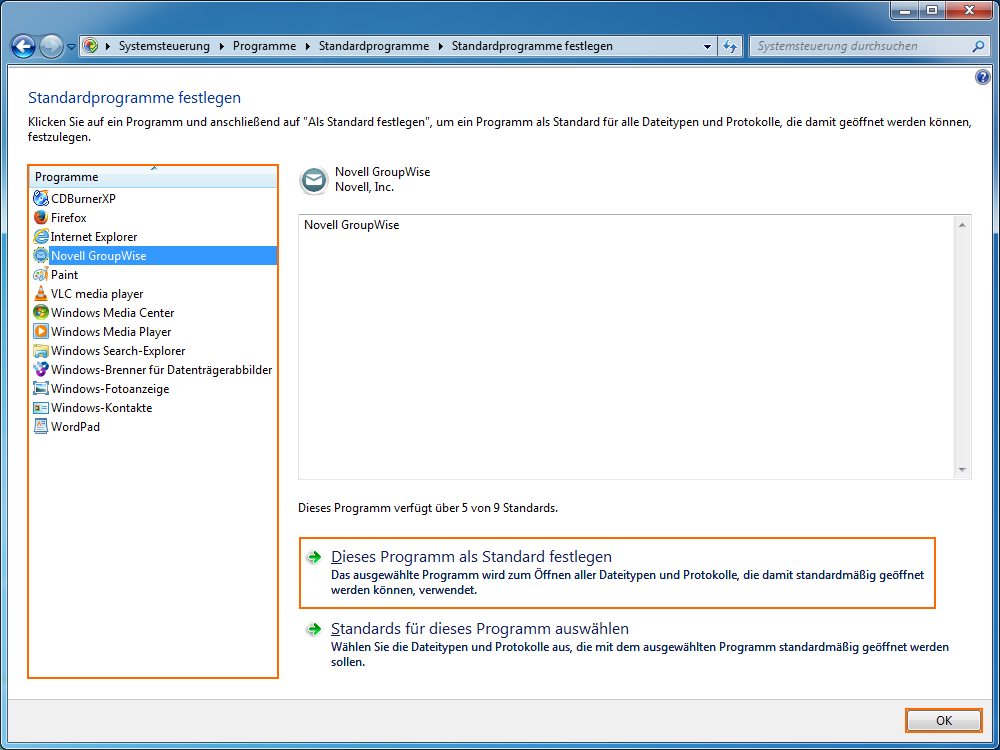
Task: Click 'Standardprogramme festlegen' breadcrumb
Action: (533, 46)
